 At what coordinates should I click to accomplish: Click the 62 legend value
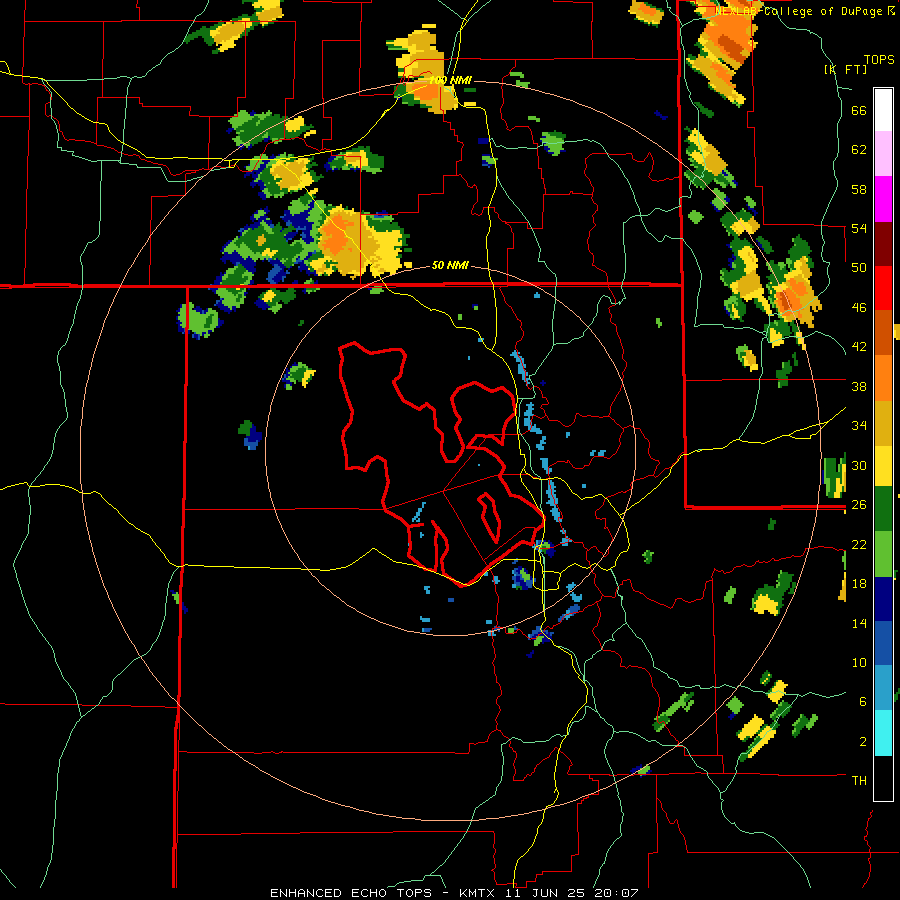click(859, 150)
